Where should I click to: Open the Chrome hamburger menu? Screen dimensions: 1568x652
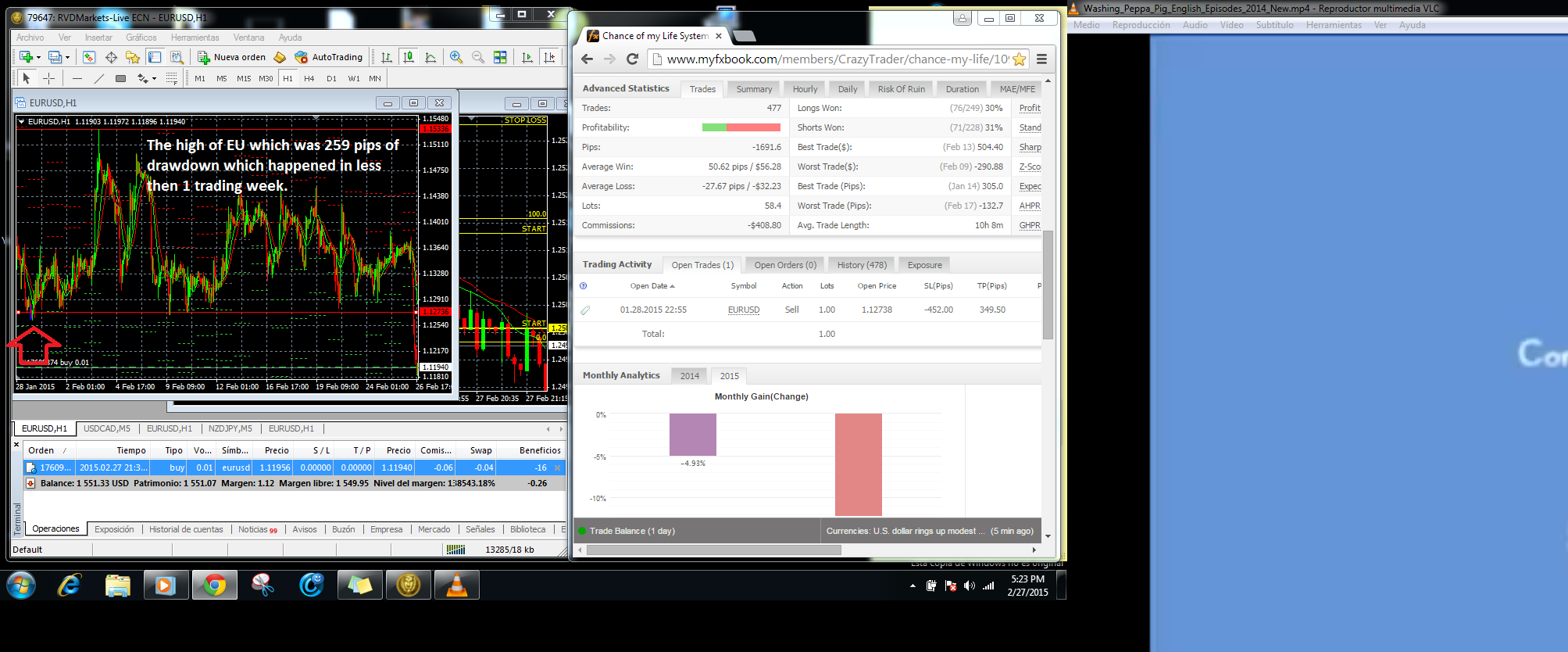coord(1041,59)
